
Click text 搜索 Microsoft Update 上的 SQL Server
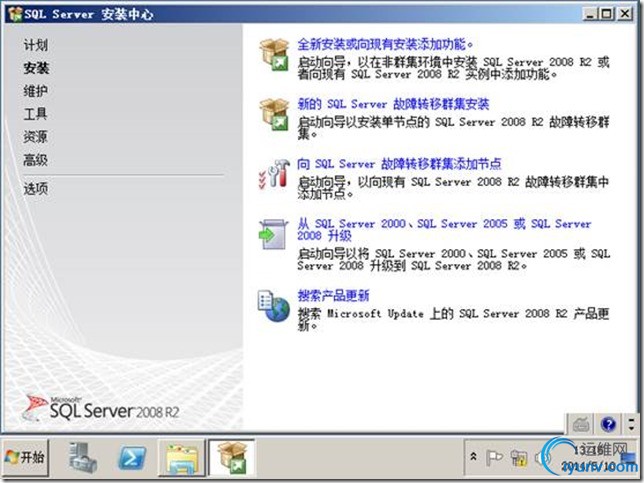click(453, 320)
